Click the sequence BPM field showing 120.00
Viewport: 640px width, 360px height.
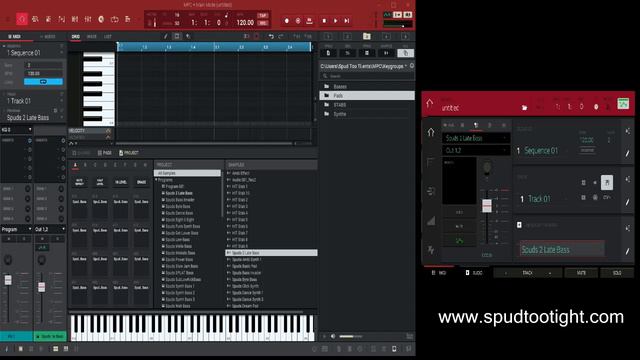point(43,73)
